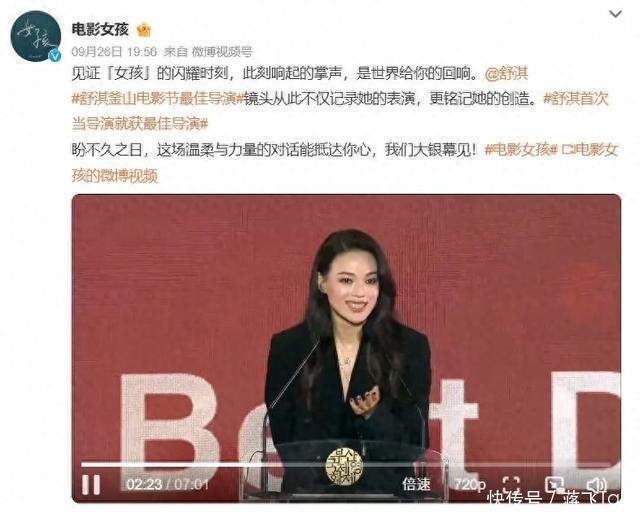
Task: Seek on the video progress bar
Action: coord(345,465)
